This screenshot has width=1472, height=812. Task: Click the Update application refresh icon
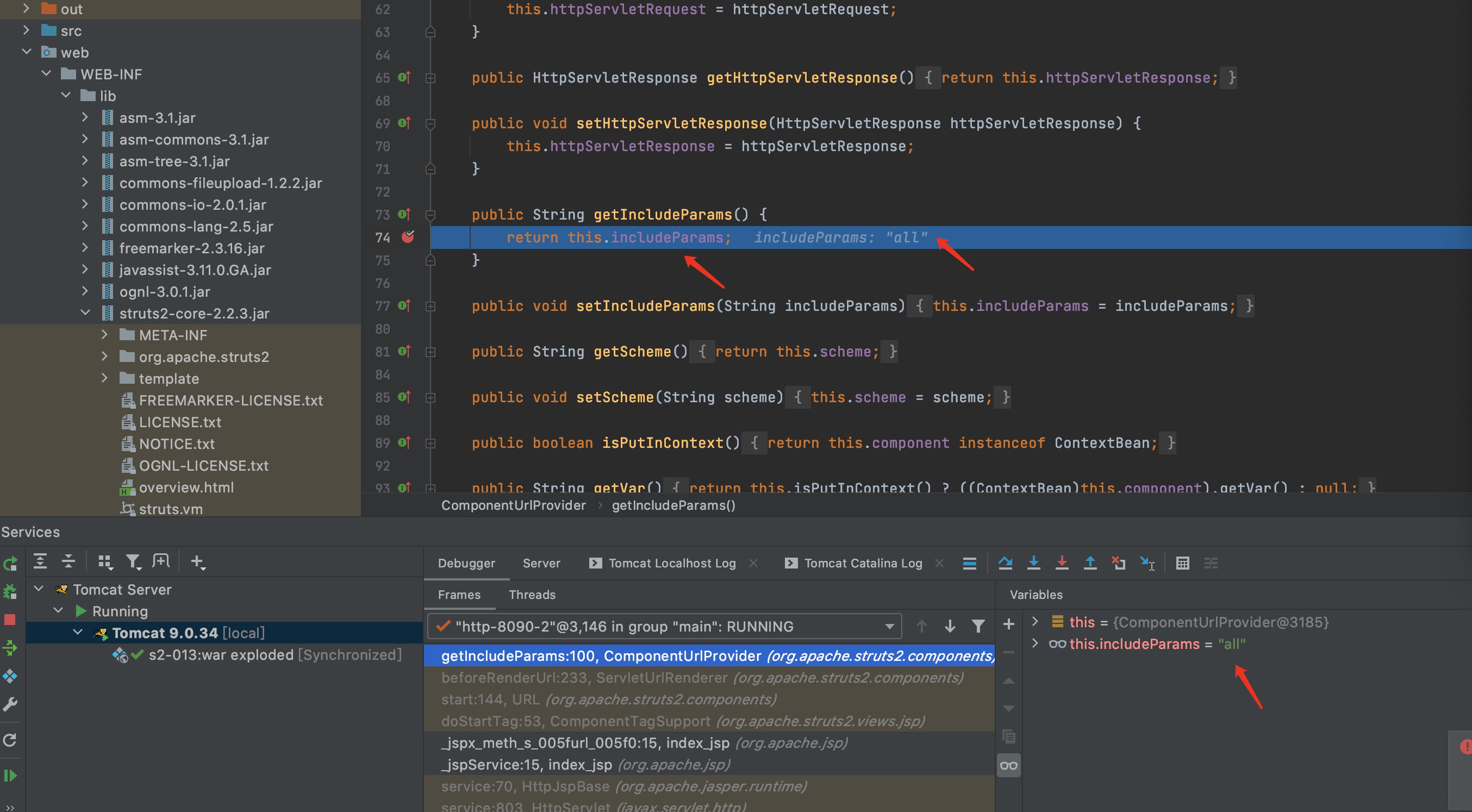click(10, 741)
